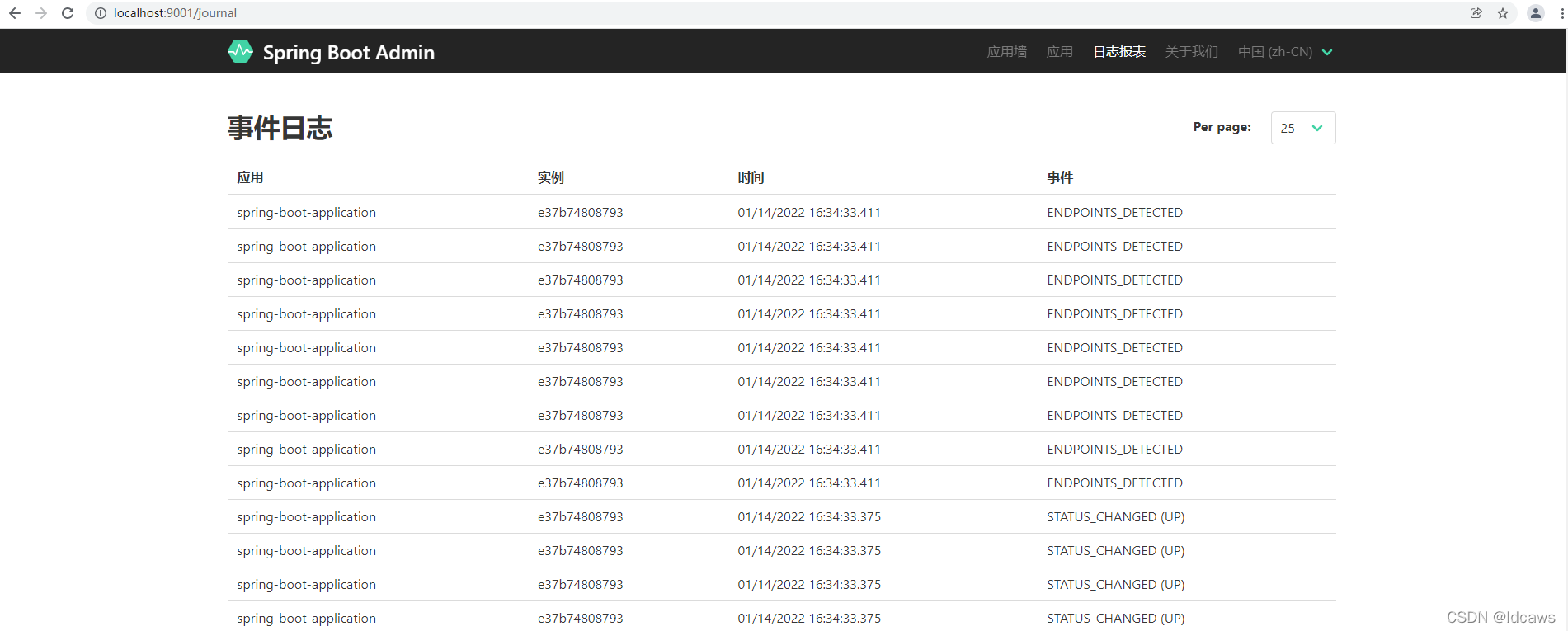This screenshot has width=1568, height=631.
Task: Expand the 中国 (zh-CN) language dropdown
Action: coord(1285,51)
